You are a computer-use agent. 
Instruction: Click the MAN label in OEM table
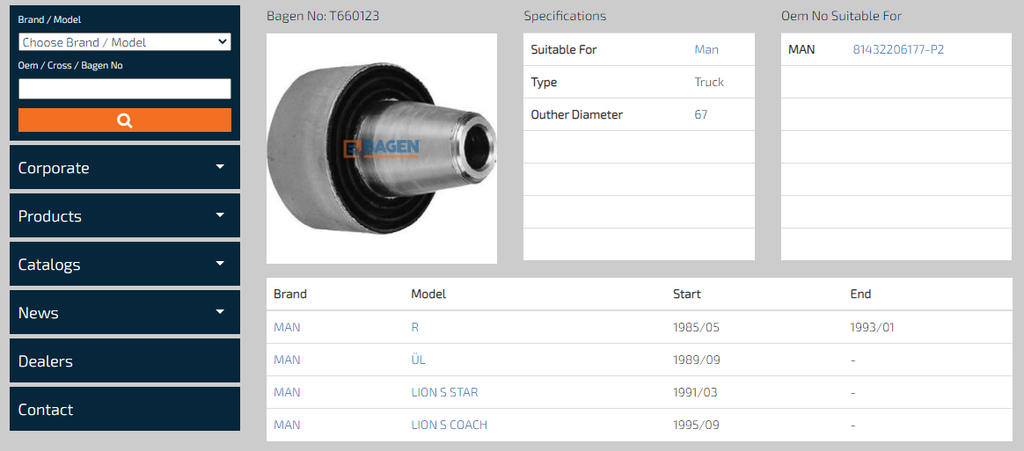coord(801,50)
